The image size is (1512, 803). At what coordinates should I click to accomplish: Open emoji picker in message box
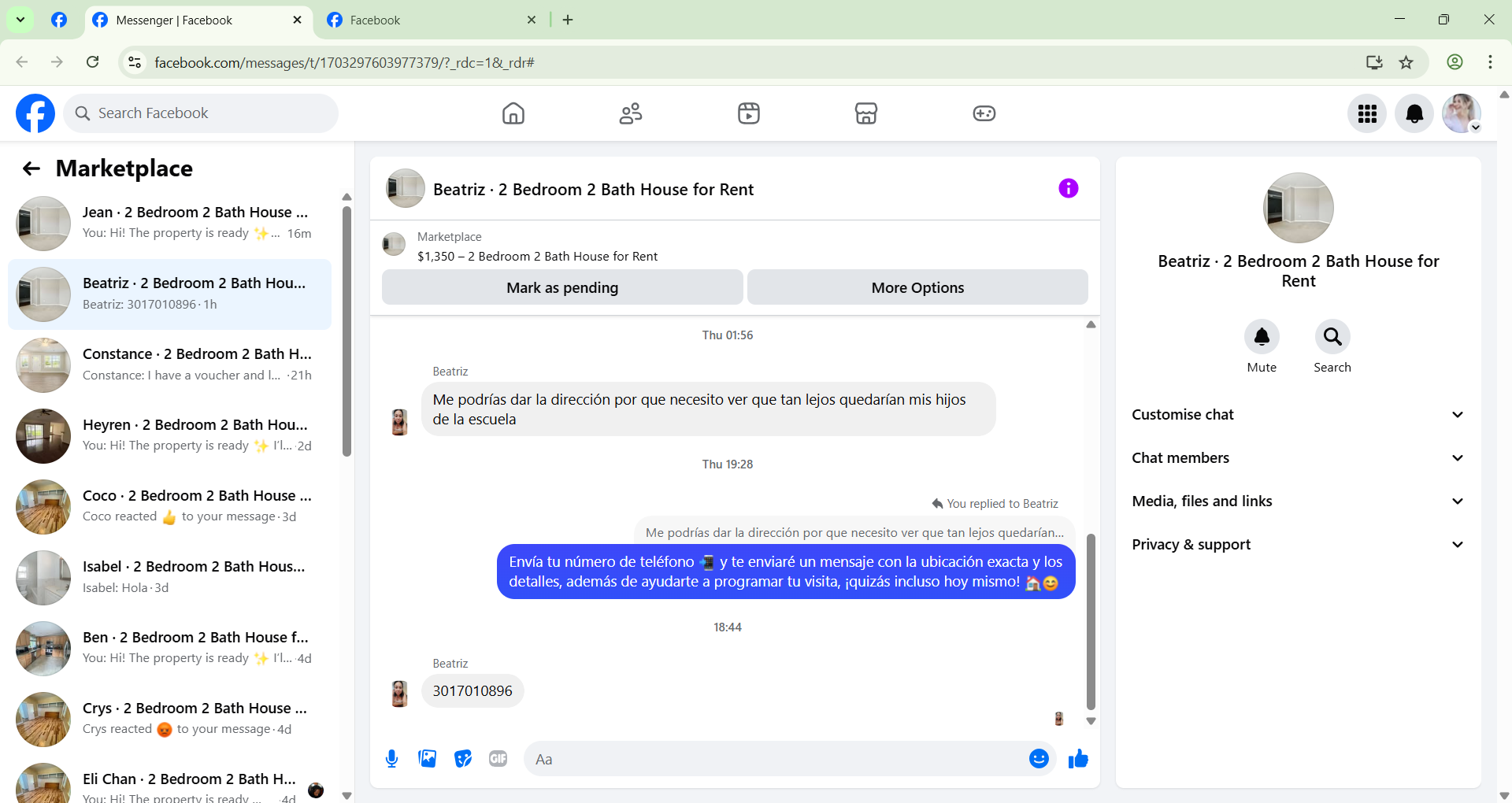coord(1039,759)
